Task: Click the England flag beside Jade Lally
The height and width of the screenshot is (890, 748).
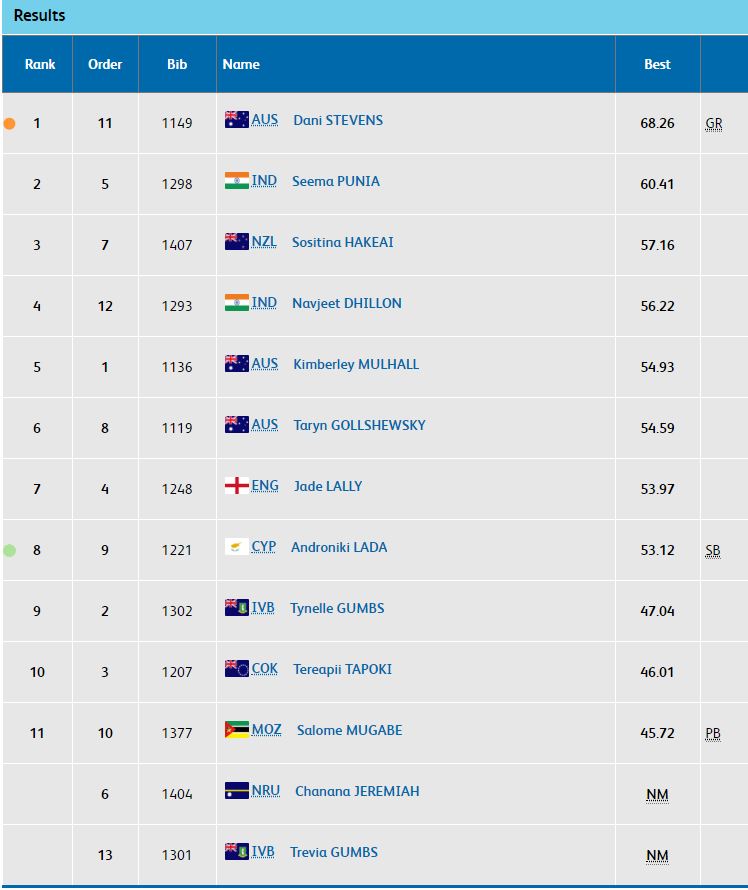Action: [236, 486]
